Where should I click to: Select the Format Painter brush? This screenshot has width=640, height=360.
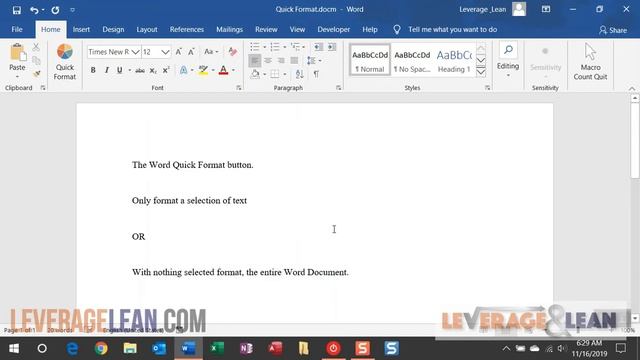(x=36, y=73)
